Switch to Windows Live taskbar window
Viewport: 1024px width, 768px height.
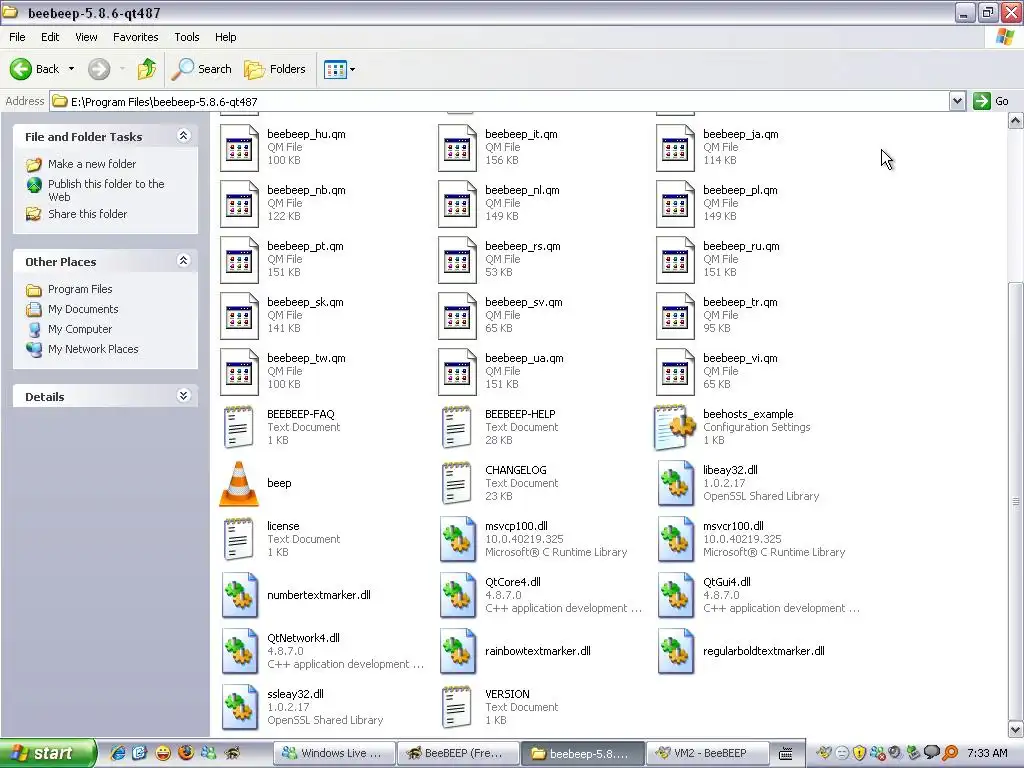(334, 753)
